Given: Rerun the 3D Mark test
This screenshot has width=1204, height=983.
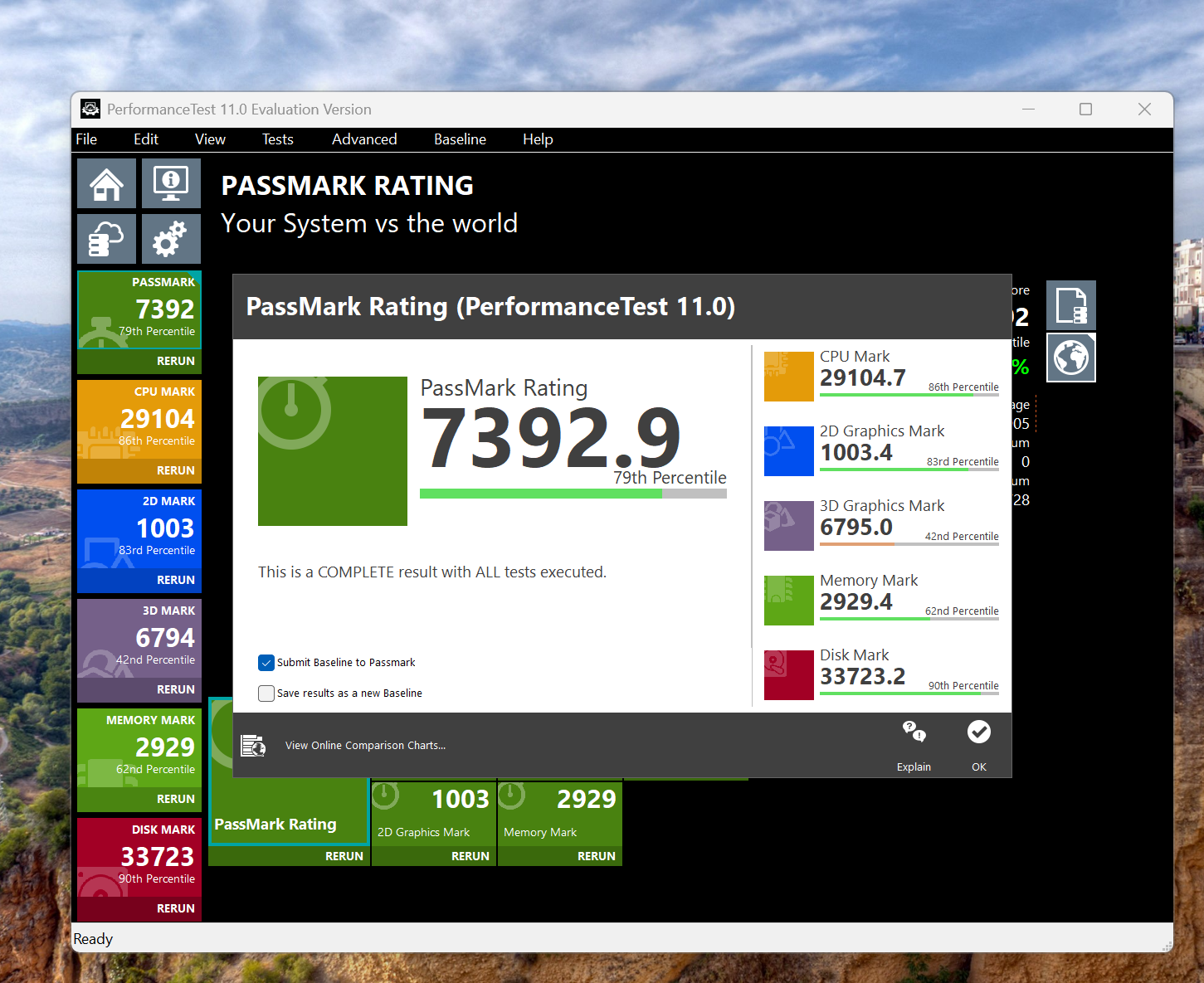Looking at the screenshot, I should point(176,689).
